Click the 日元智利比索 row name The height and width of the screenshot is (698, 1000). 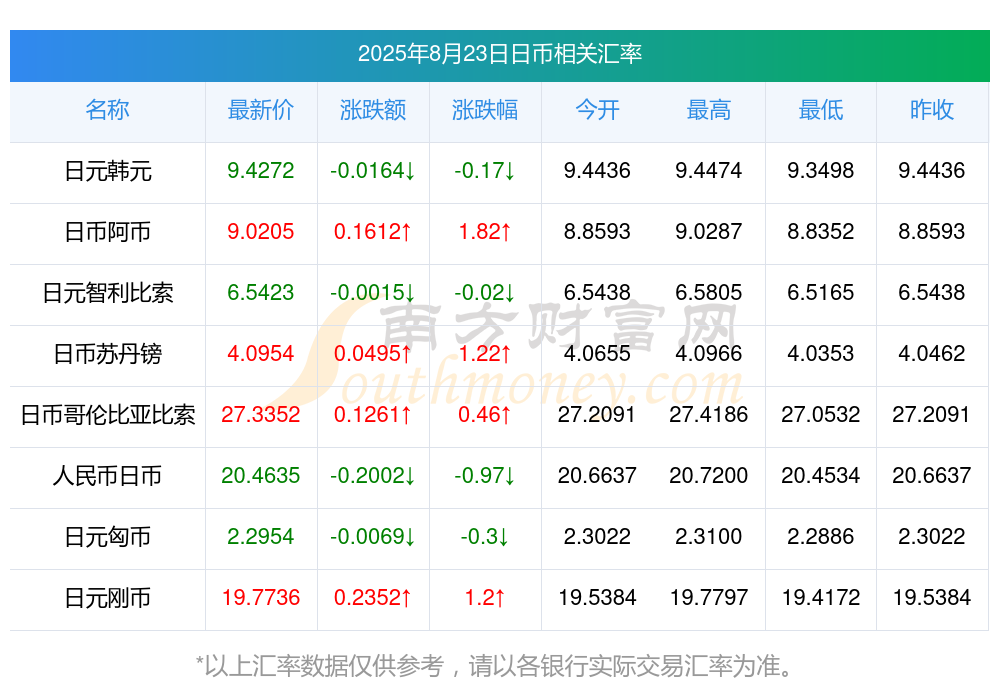(108, 293)
